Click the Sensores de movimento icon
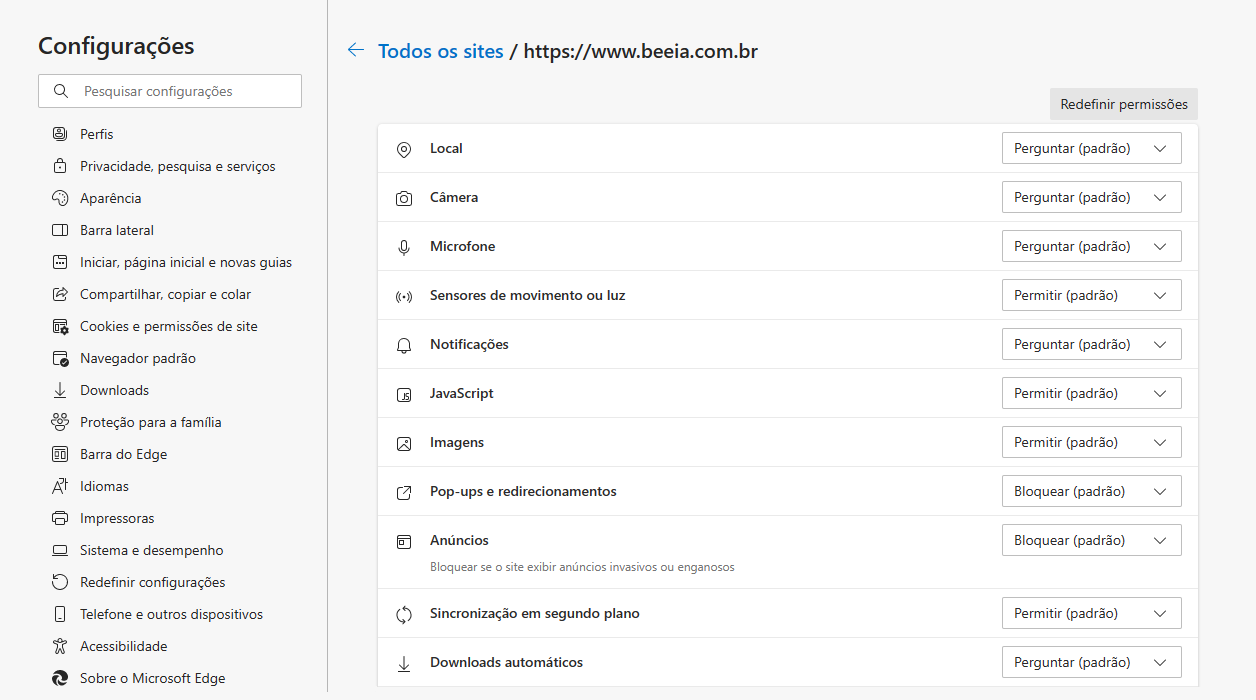The height and width of the screenshot is (700, 1256). click(404, 296)
